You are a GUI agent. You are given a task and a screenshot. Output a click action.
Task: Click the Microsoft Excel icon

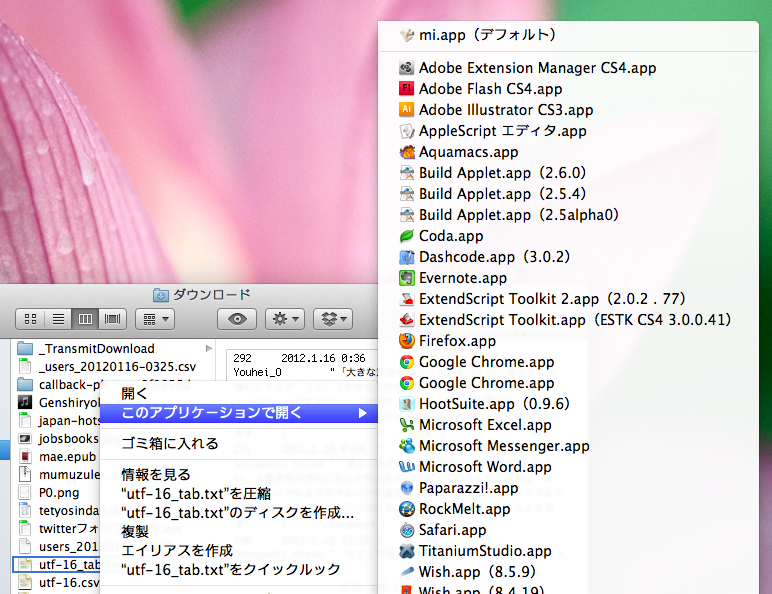pos(406,425)
